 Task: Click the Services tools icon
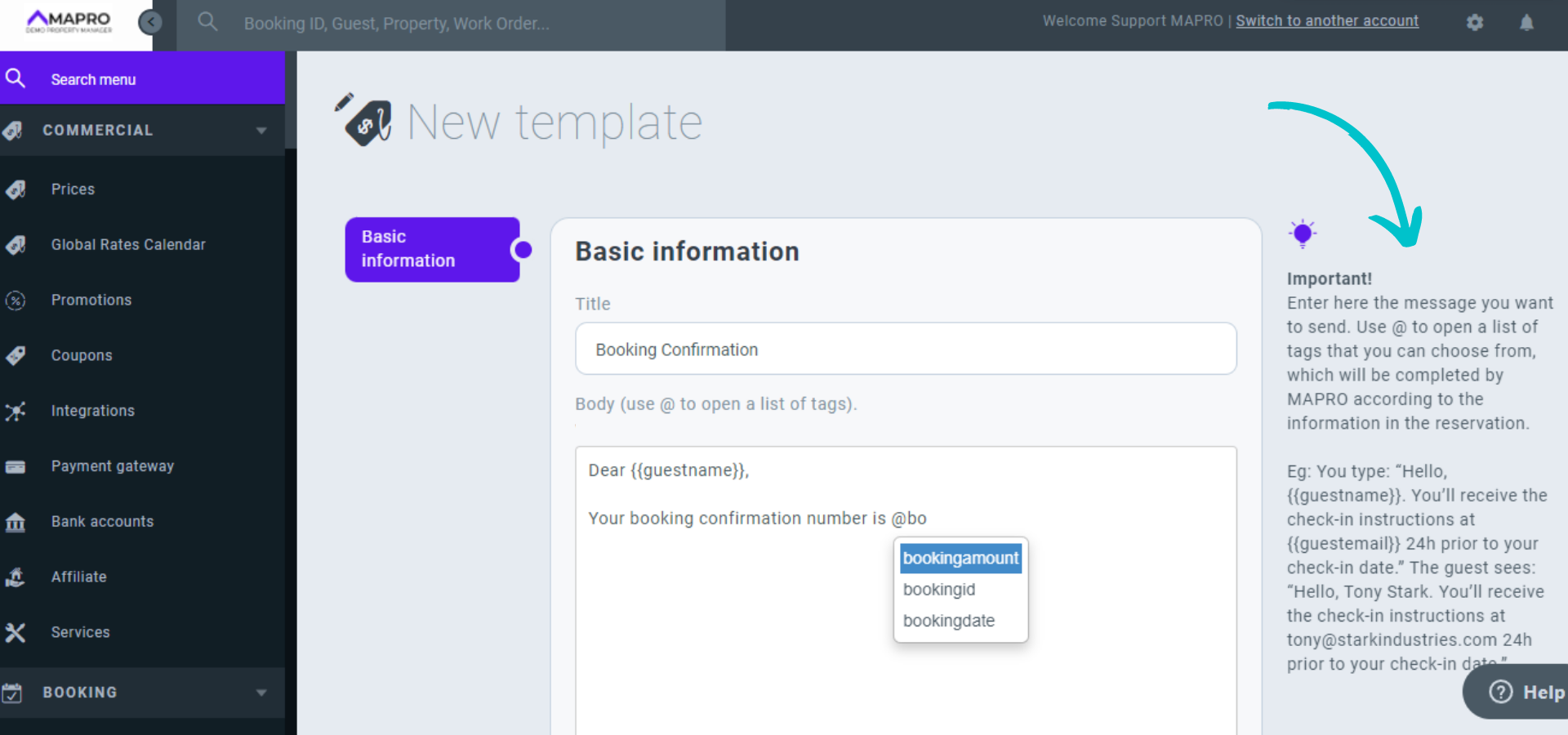tap(16, 631)
